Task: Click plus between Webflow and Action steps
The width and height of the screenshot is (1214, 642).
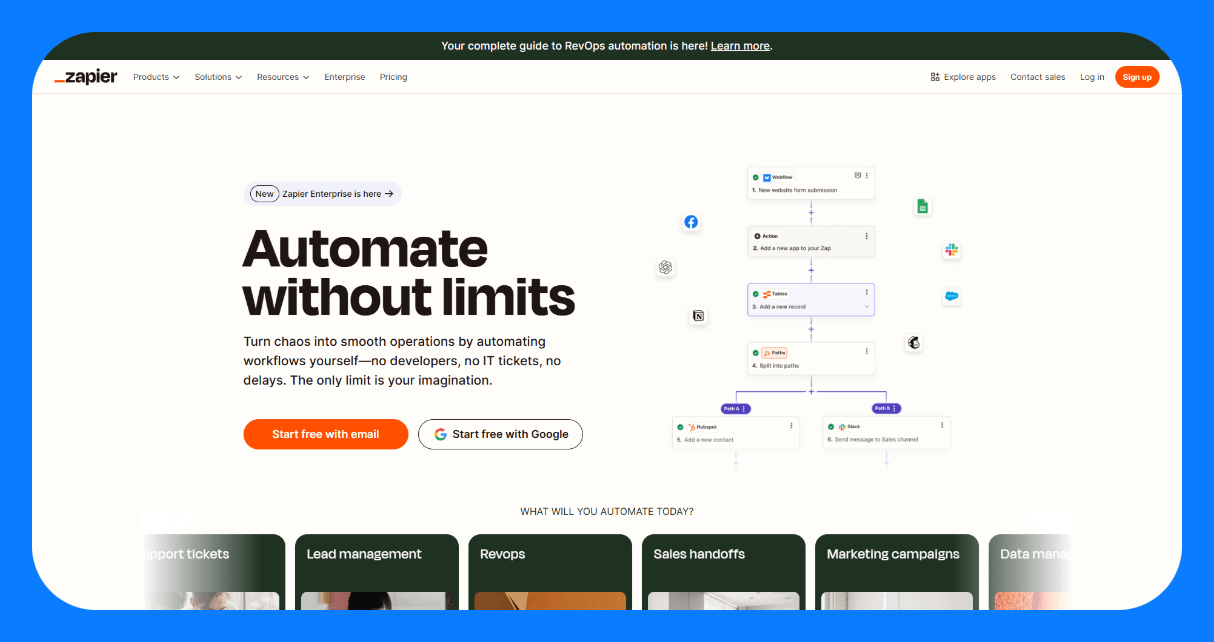Action: [811, 212]
